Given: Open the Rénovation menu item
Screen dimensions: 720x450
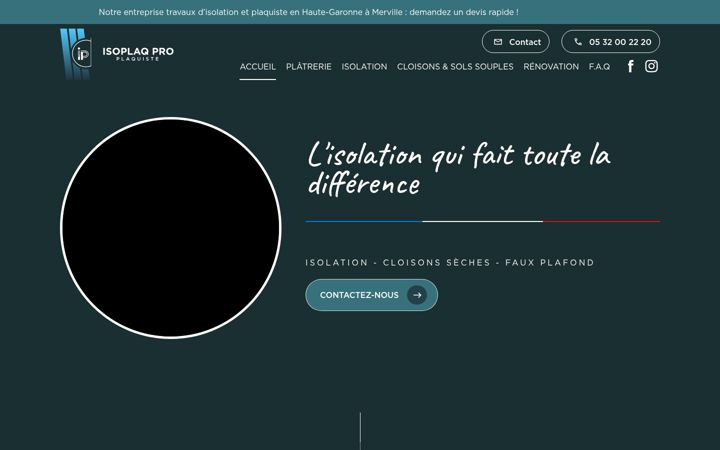Looking at the screenshot, I should tap(551, 67).
